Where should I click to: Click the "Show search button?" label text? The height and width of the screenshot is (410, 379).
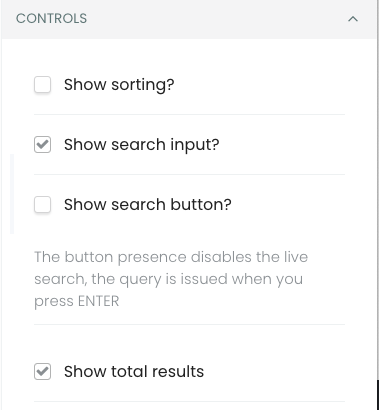pyautogui.click(x=148, y=204)
